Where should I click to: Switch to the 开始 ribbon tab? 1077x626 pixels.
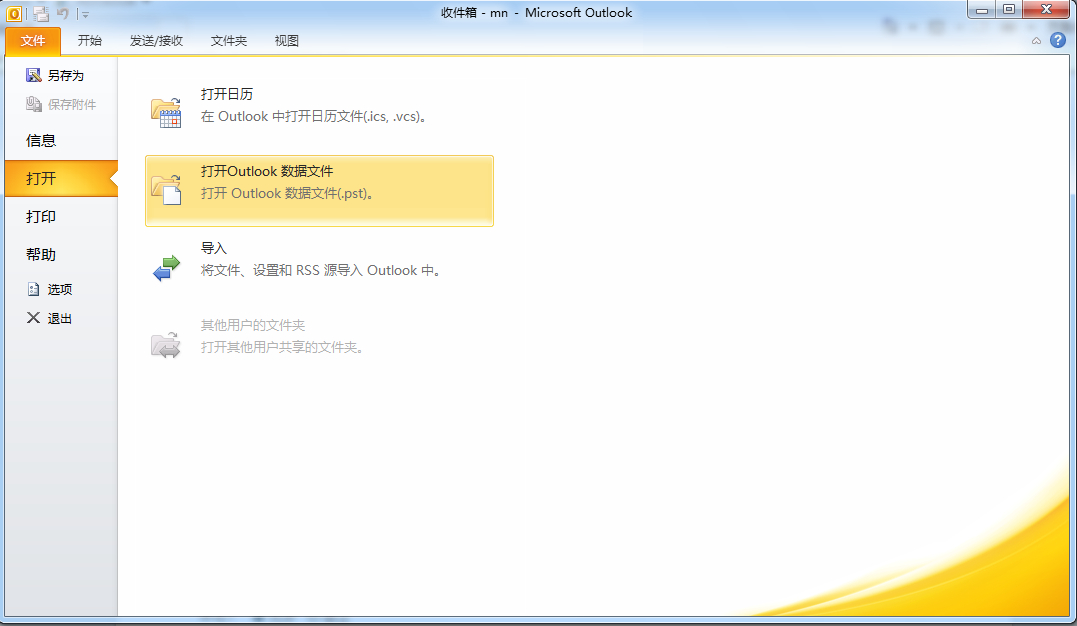pyautogui.click(x=90, y=41)
